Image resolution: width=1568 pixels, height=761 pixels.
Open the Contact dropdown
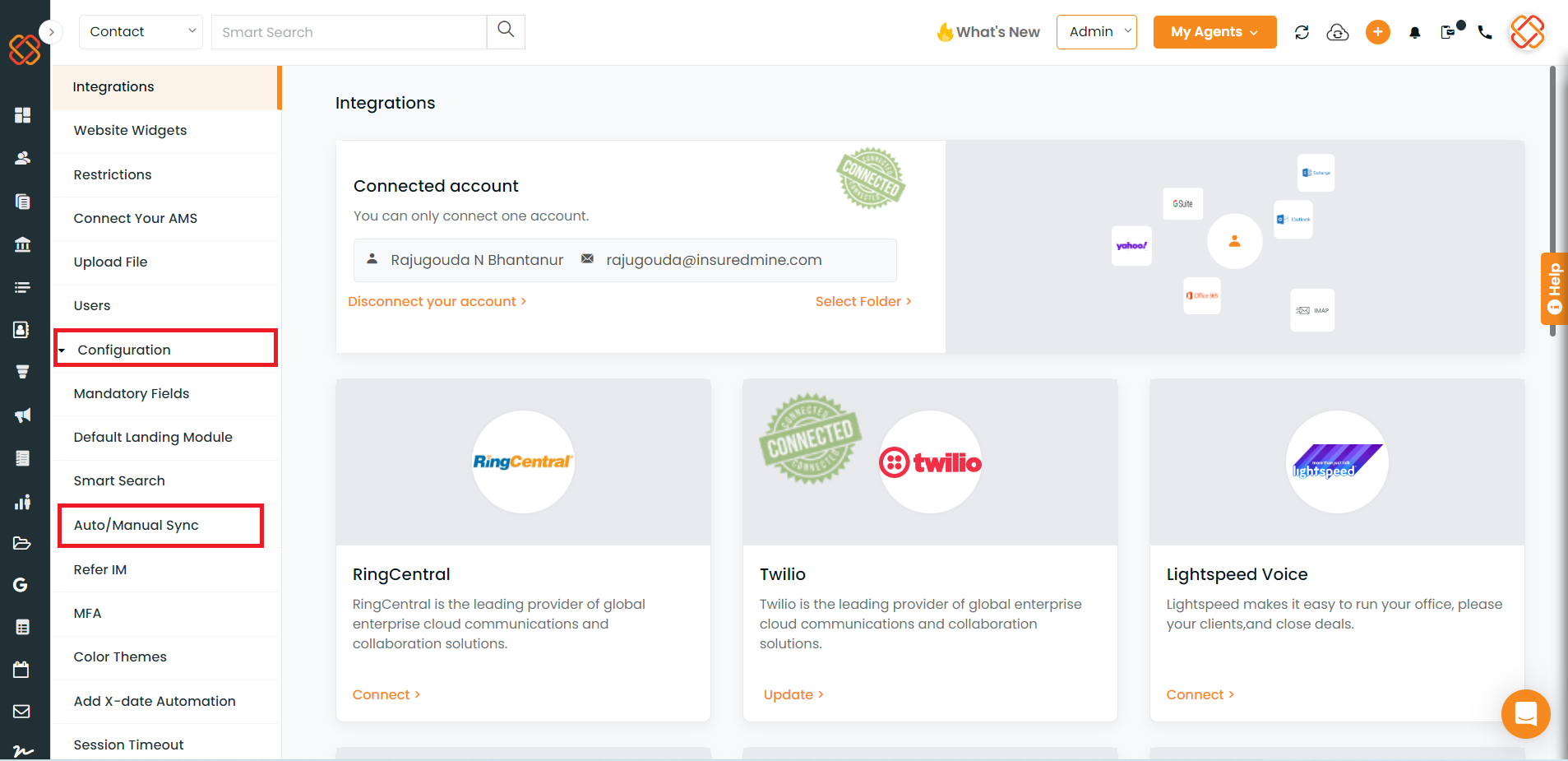tap(141, 32)
